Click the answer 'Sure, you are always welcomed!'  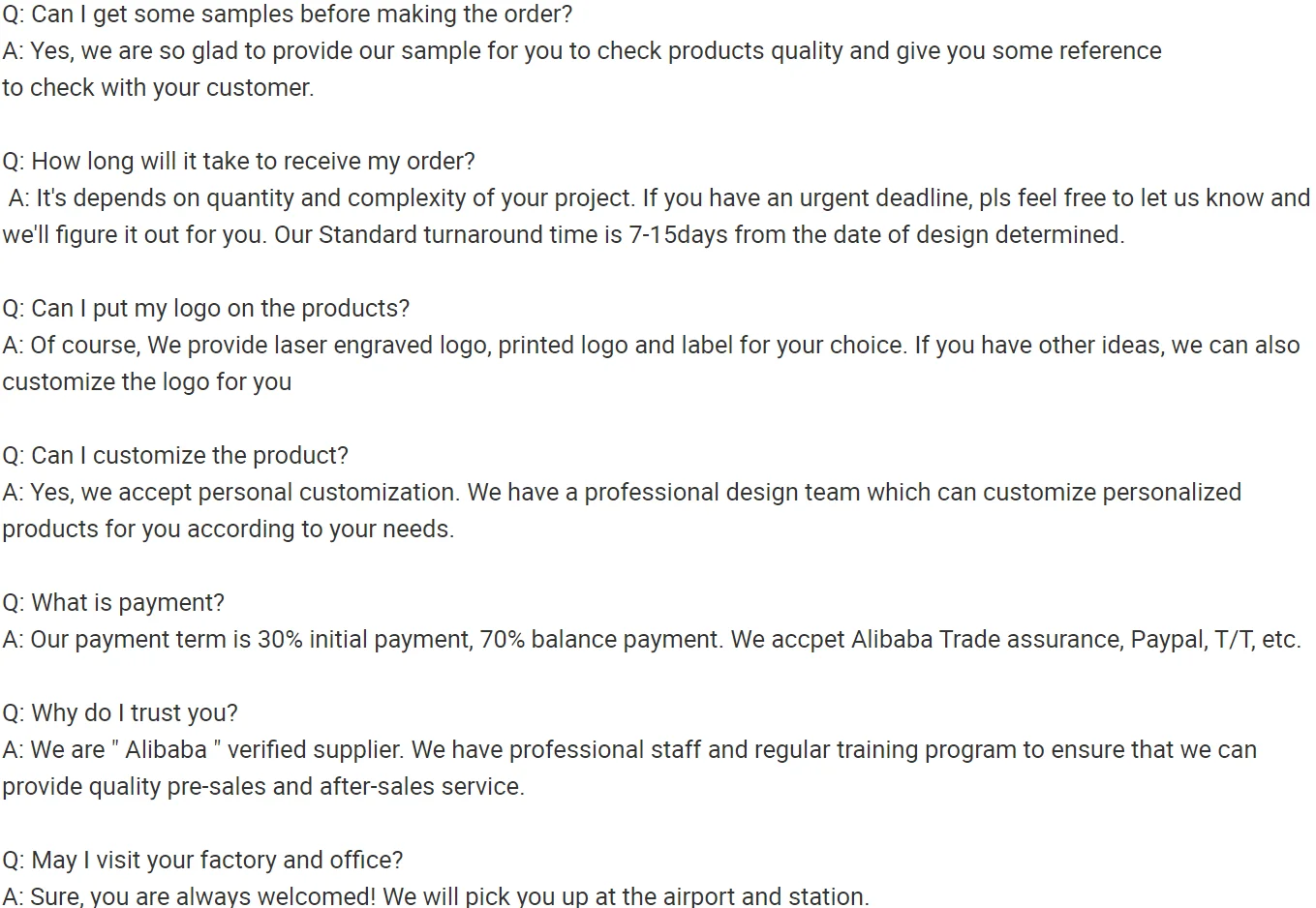pyautogui.click(x=203, y=896)
